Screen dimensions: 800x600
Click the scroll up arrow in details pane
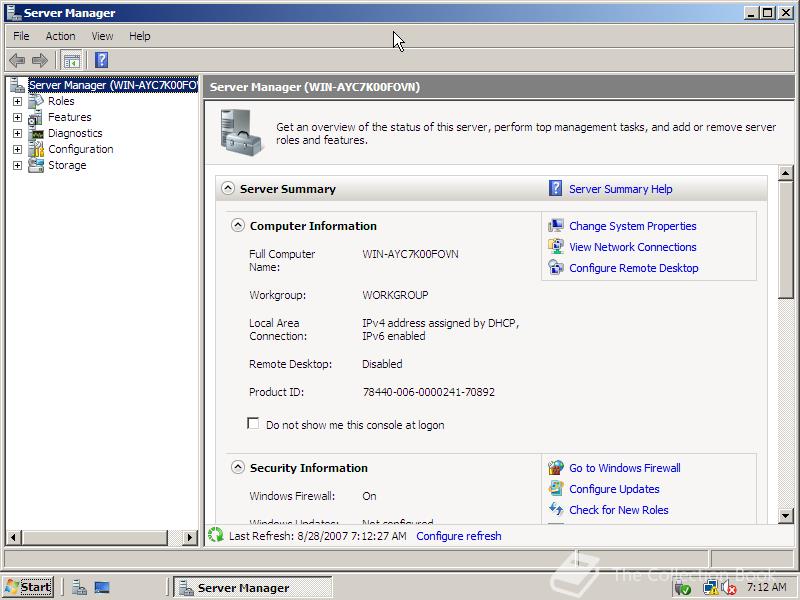click(x=786, y=173)
